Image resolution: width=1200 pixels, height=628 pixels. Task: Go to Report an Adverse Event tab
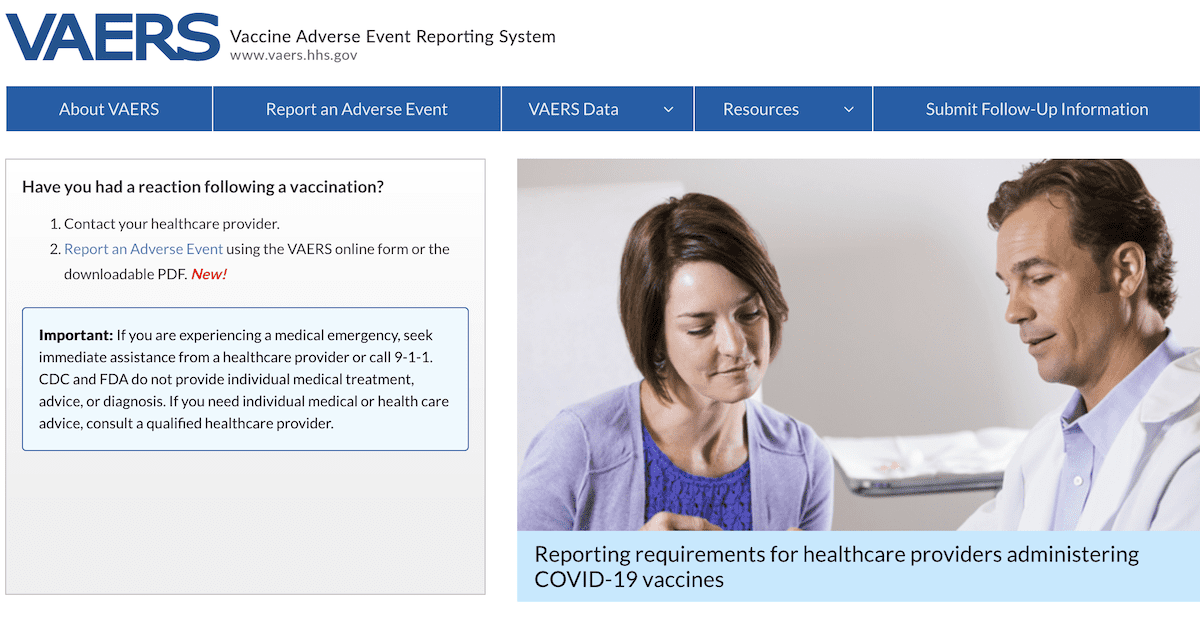[x=357, y=109]
